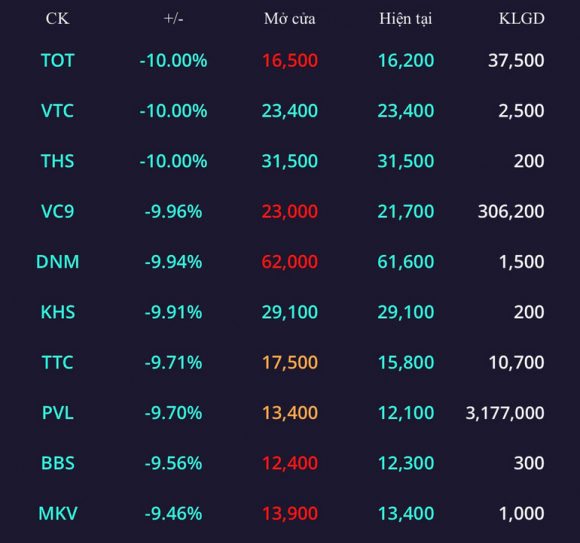
Task: Open the TOT stock symbol
Action: coord(58,60)
